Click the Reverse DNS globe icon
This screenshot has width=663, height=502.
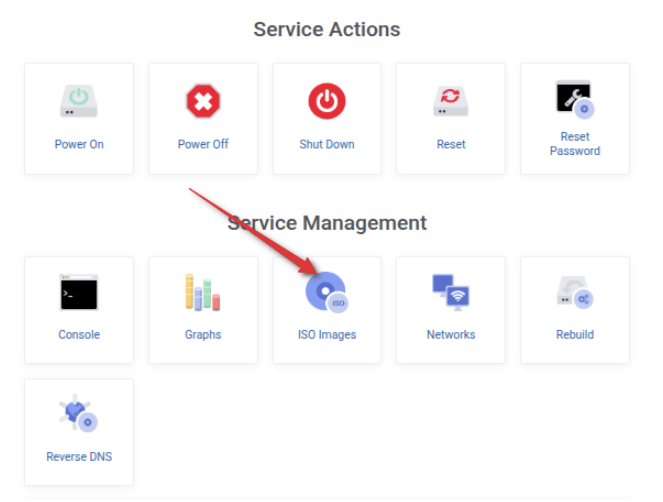click(x=78, y=413)
